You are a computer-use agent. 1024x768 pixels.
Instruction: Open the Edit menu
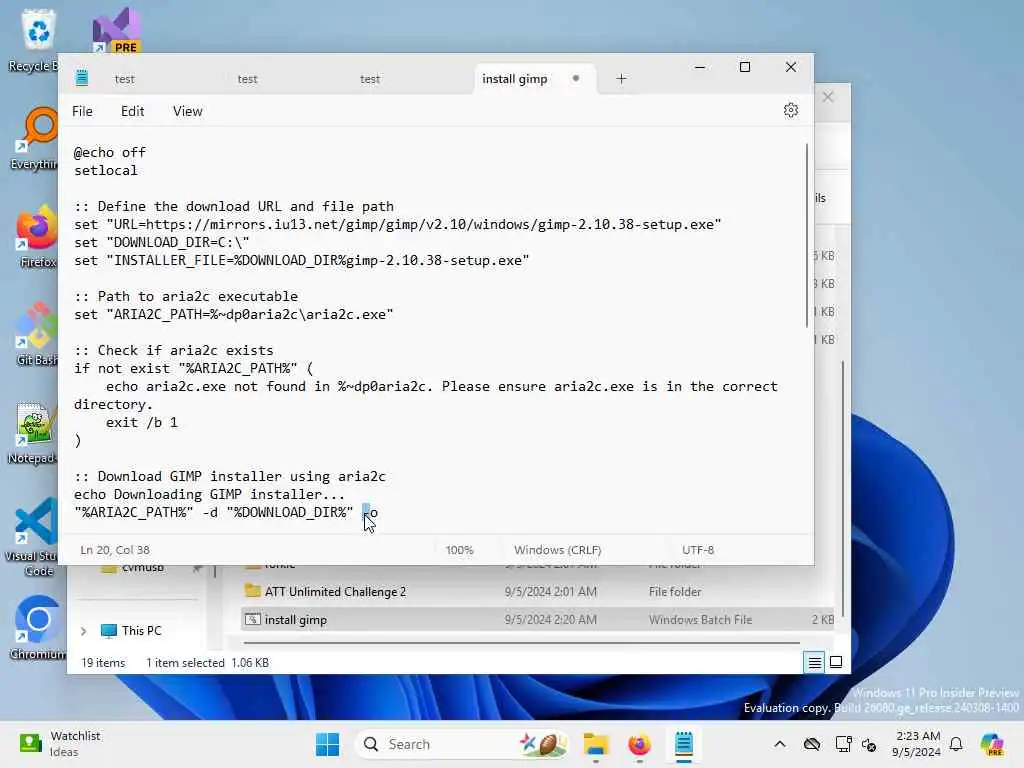coord(133,111)
